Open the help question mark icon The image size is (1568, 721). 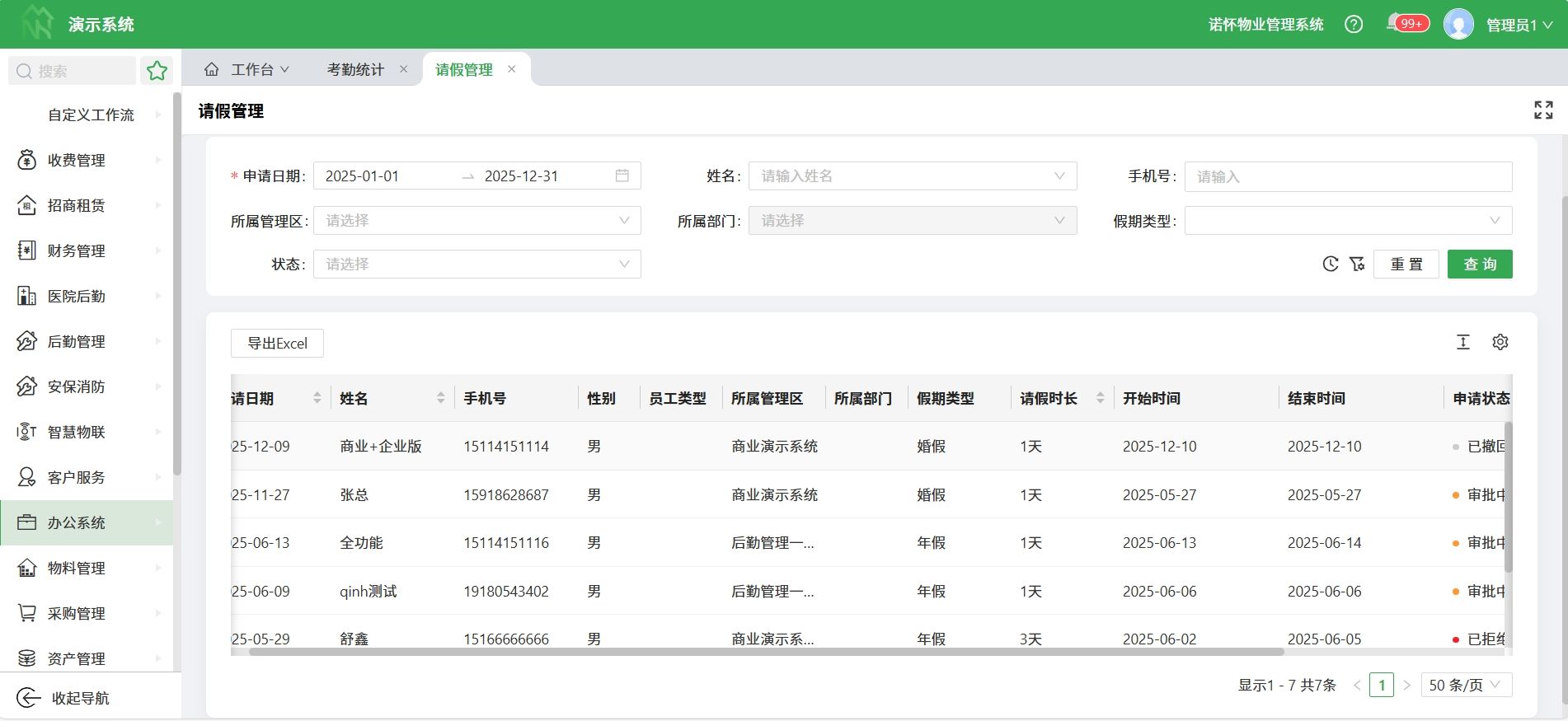[x=1353, y=25]
